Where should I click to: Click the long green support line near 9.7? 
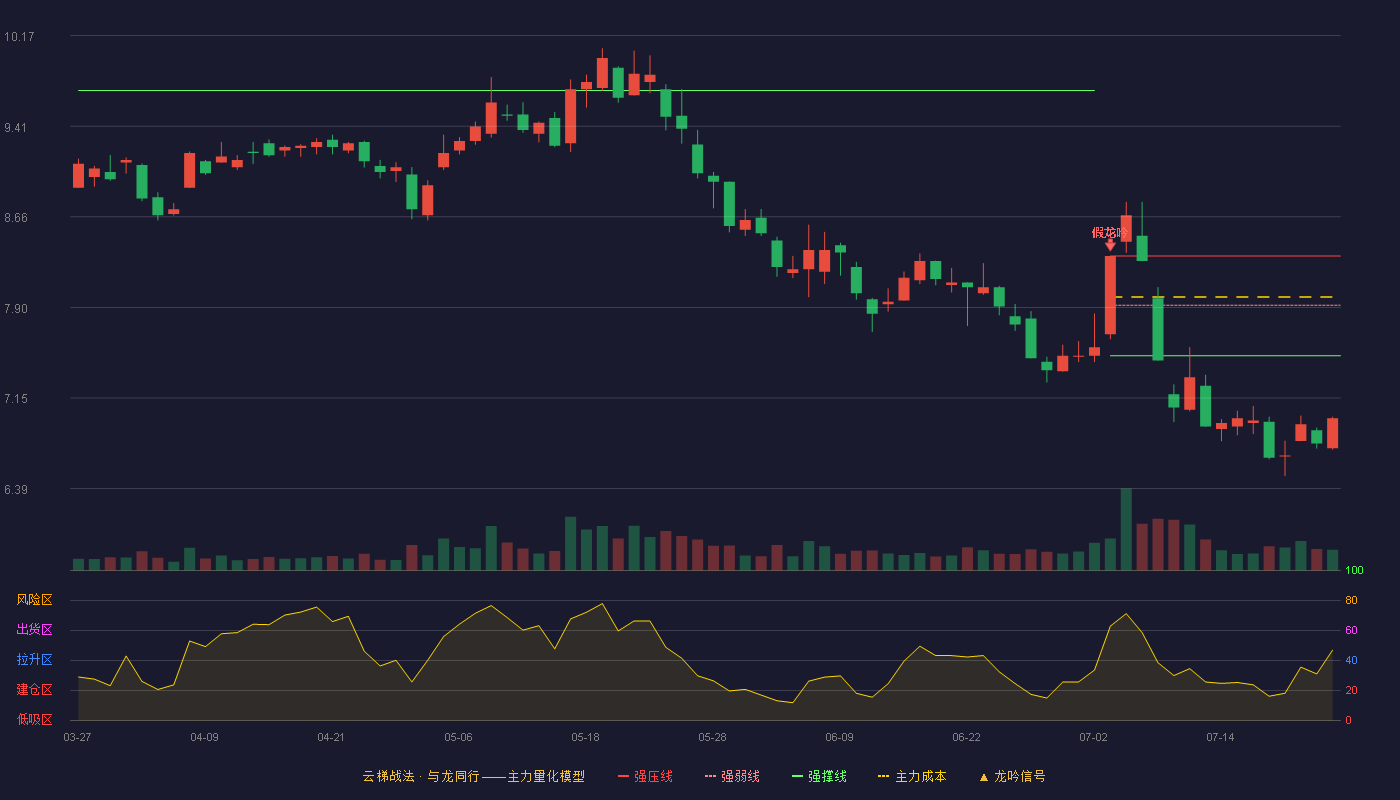click(586, 91)
